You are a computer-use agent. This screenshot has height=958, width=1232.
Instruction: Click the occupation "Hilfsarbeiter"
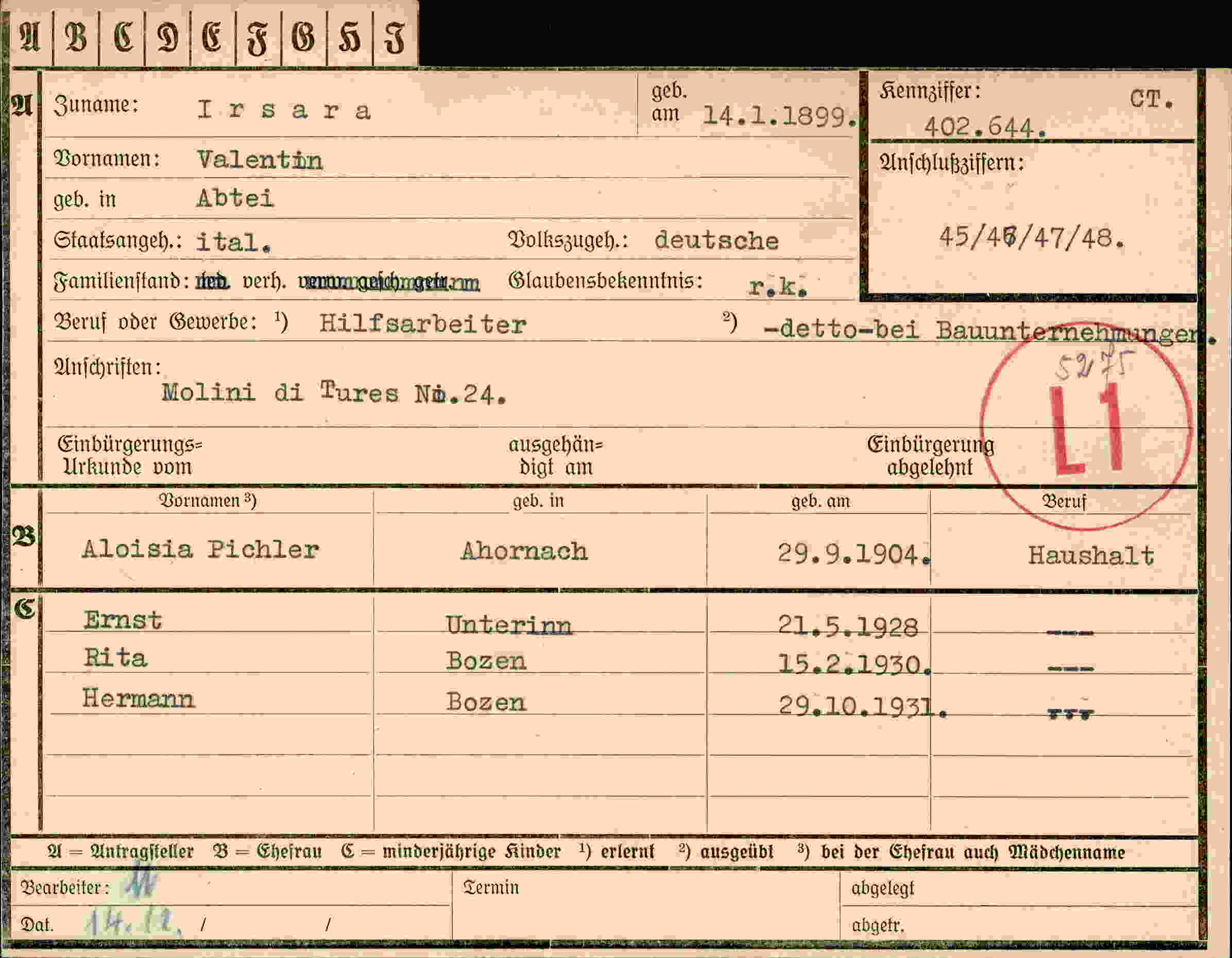pos(422,324)
